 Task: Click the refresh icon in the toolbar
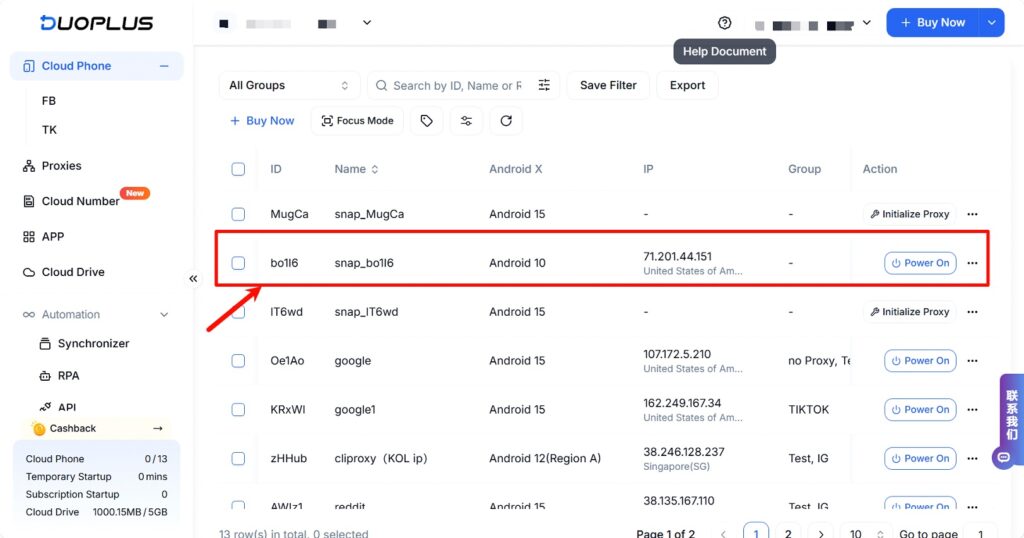tap(506, 121)
